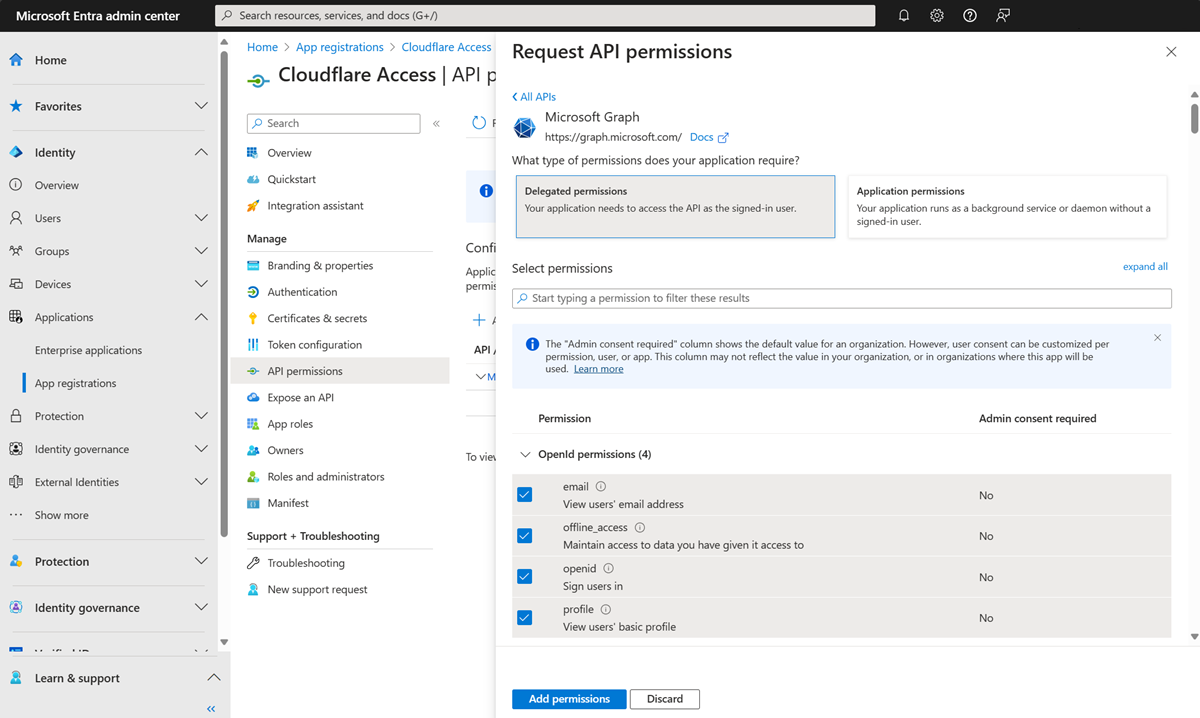This screenshot has width=1200, height=718.
Task: Click the Users person icon
Action: pos(16,218)
